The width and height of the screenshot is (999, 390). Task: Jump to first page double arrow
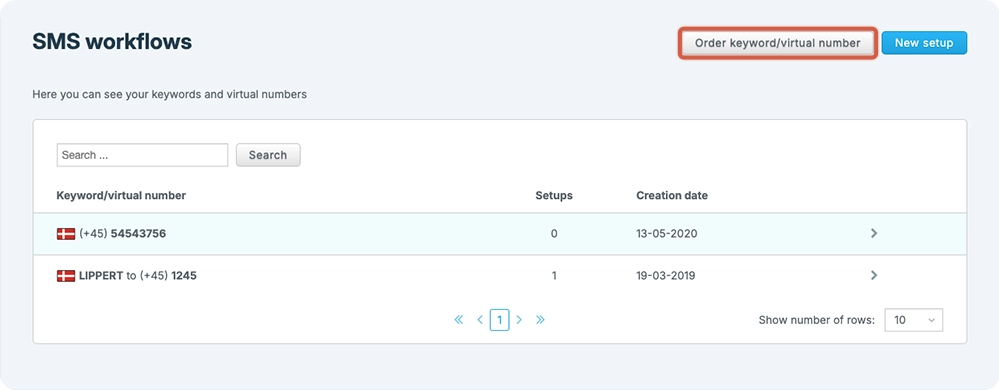[459, 320]
